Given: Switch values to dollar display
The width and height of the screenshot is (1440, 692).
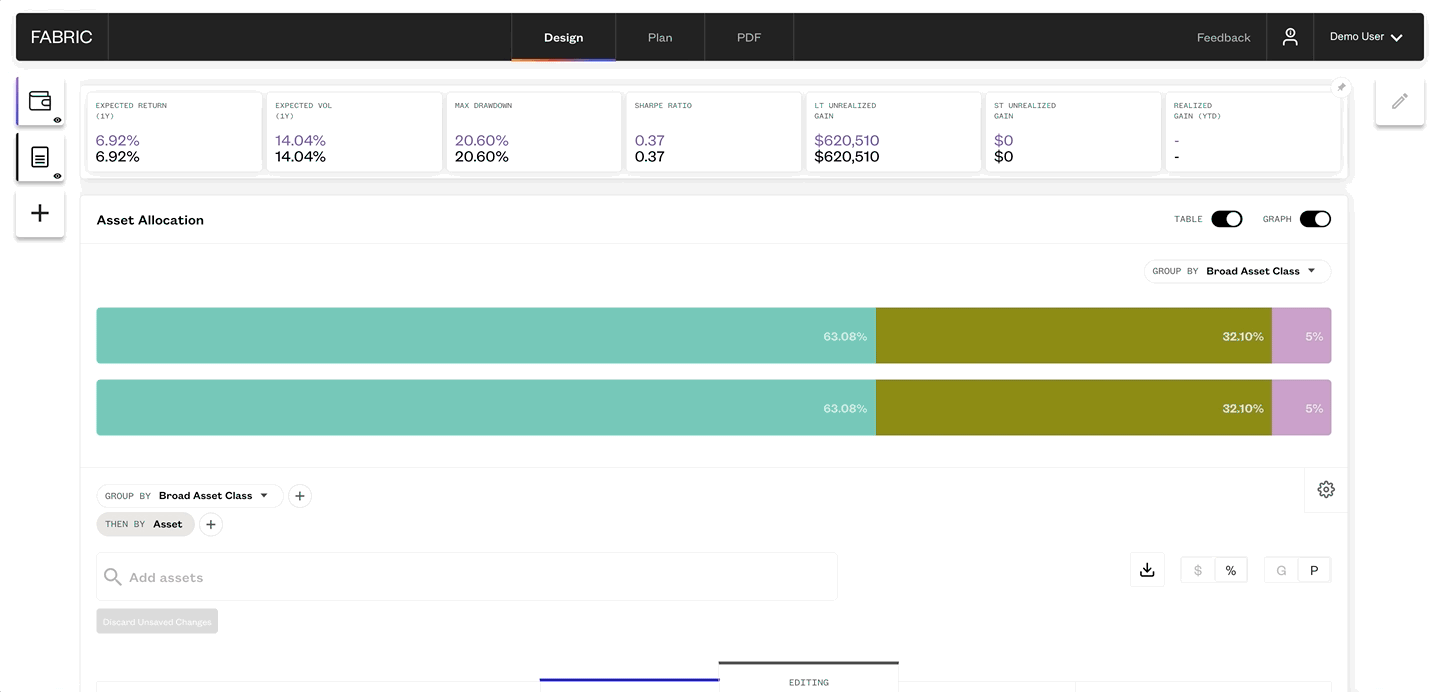Looking at the screenshot, I should point(1198,570).
